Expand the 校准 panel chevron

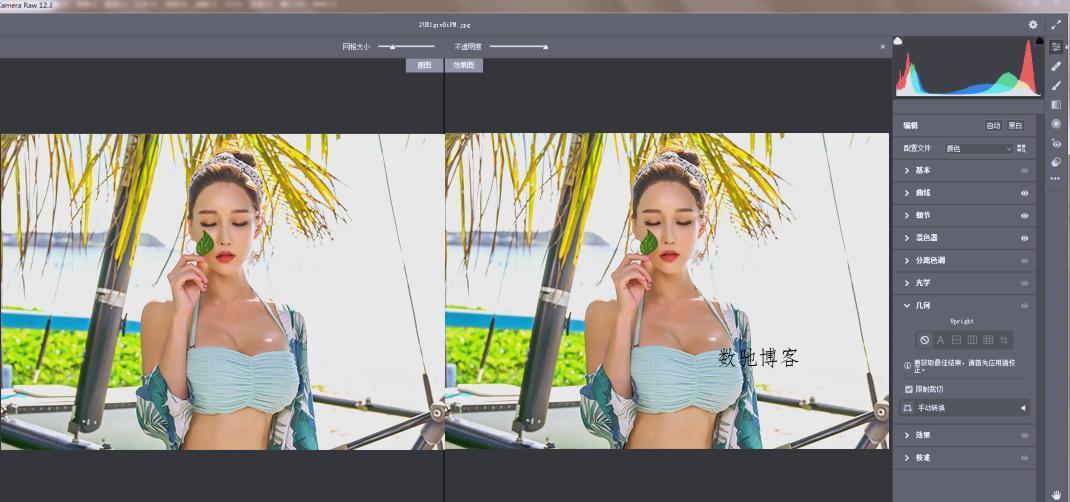click(907, 458)
